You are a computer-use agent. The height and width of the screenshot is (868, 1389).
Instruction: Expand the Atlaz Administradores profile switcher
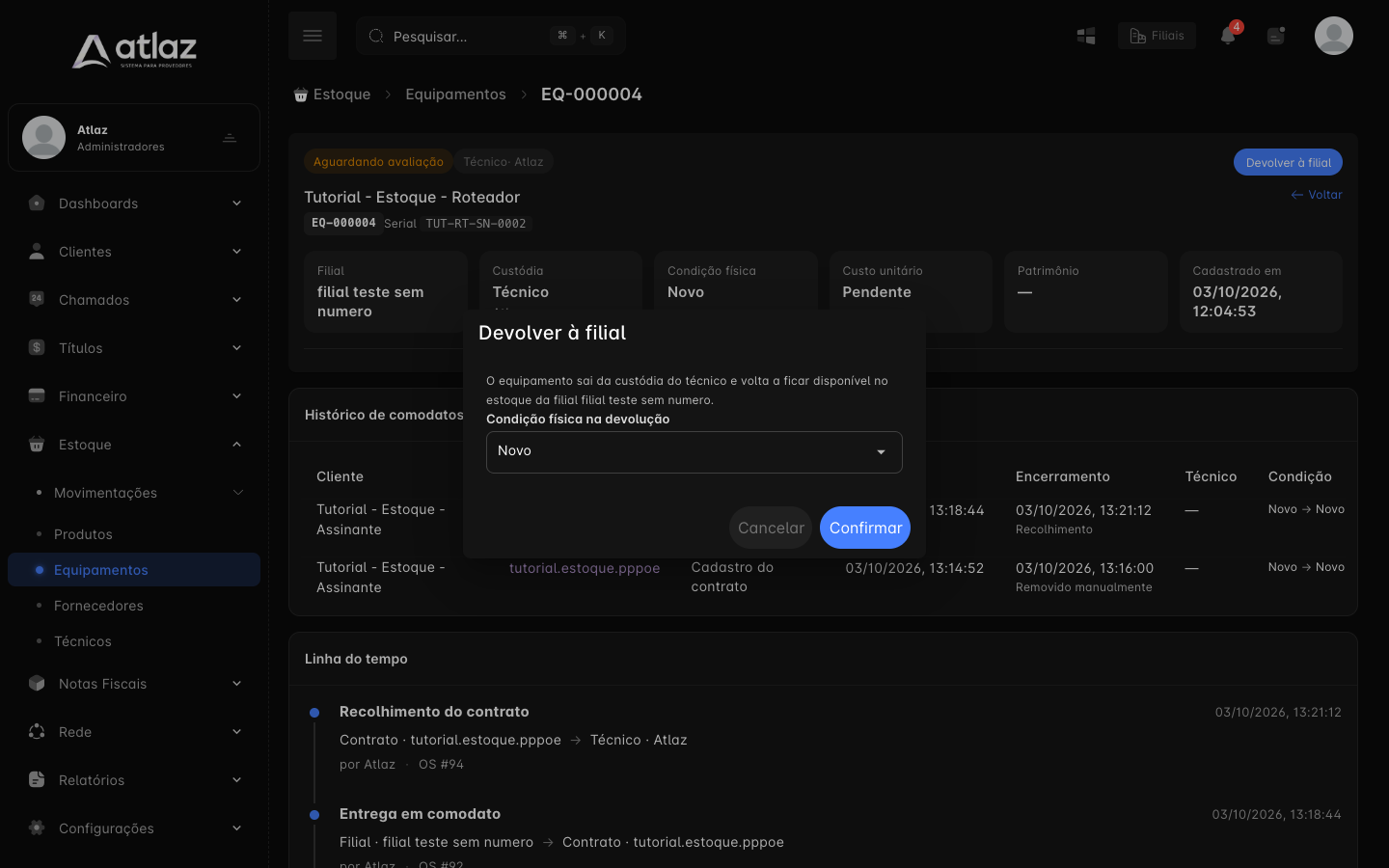[x=230, y=138]
